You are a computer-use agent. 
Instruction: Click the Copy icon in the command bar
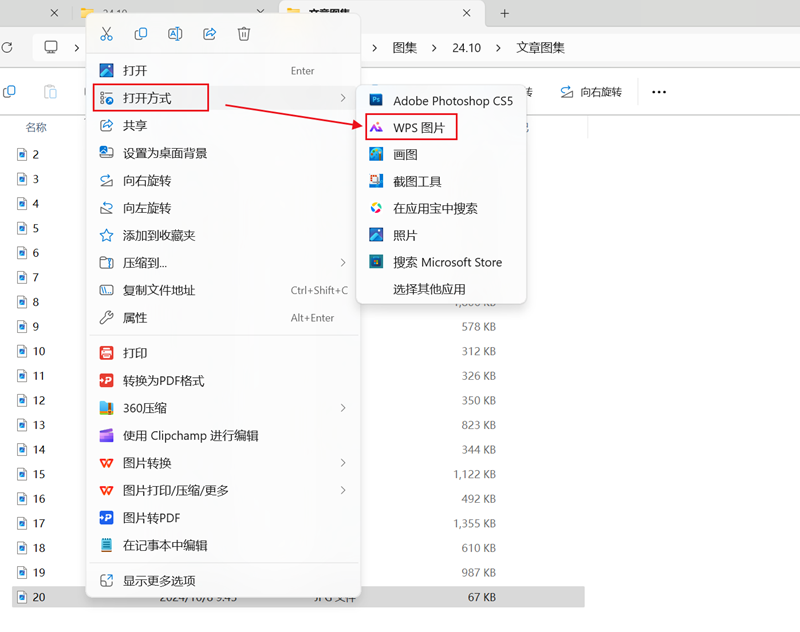point(140,33)
